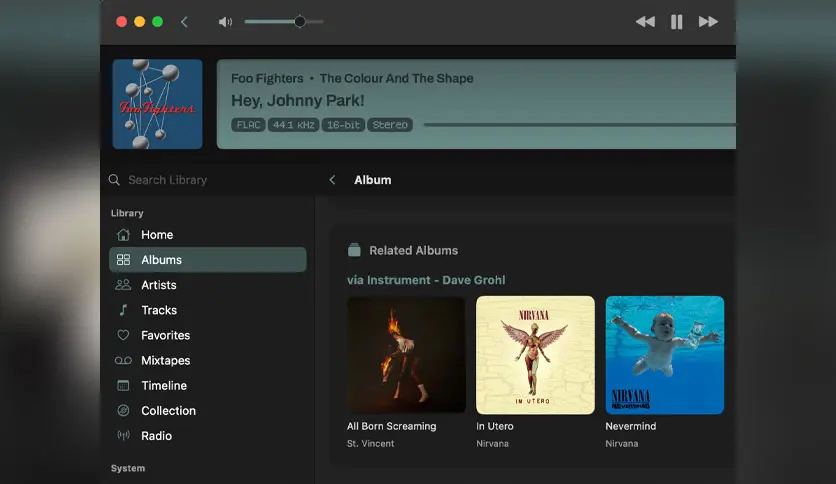Viewport: 836px width, 484px height.
Task: Close the window with red button
Action: [x=122, y=22]
